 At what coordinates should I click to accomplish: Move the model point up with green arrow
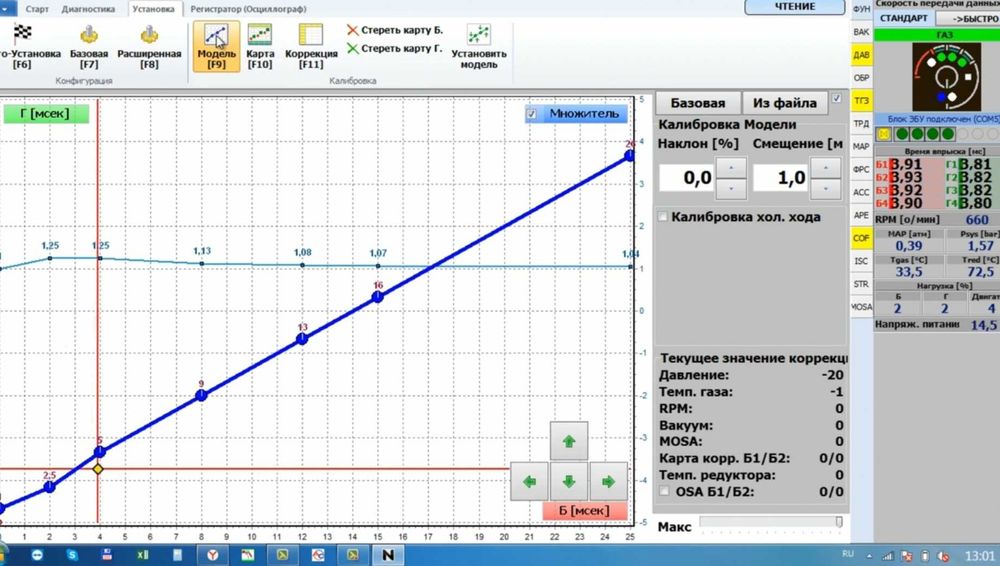tap(569, 441)
